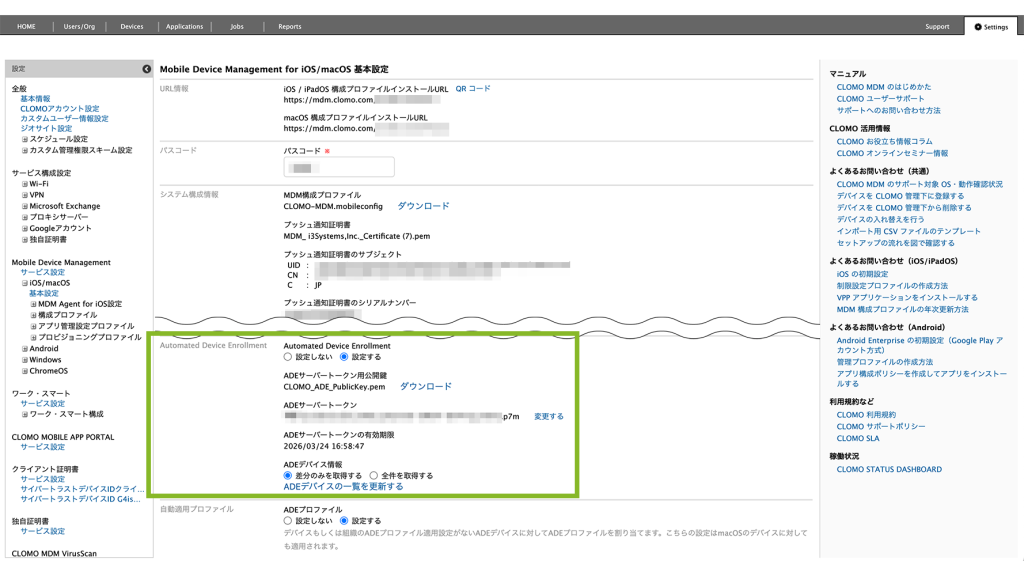1024x576 pixels.
Task: Expand アプリ管理設定プロファイル node
Action: point(33,326)
